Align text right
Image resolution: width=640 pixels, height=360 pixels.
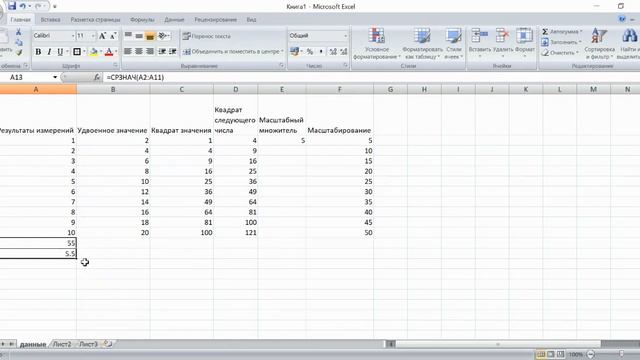pyautogui.click(x=150, y=51)
